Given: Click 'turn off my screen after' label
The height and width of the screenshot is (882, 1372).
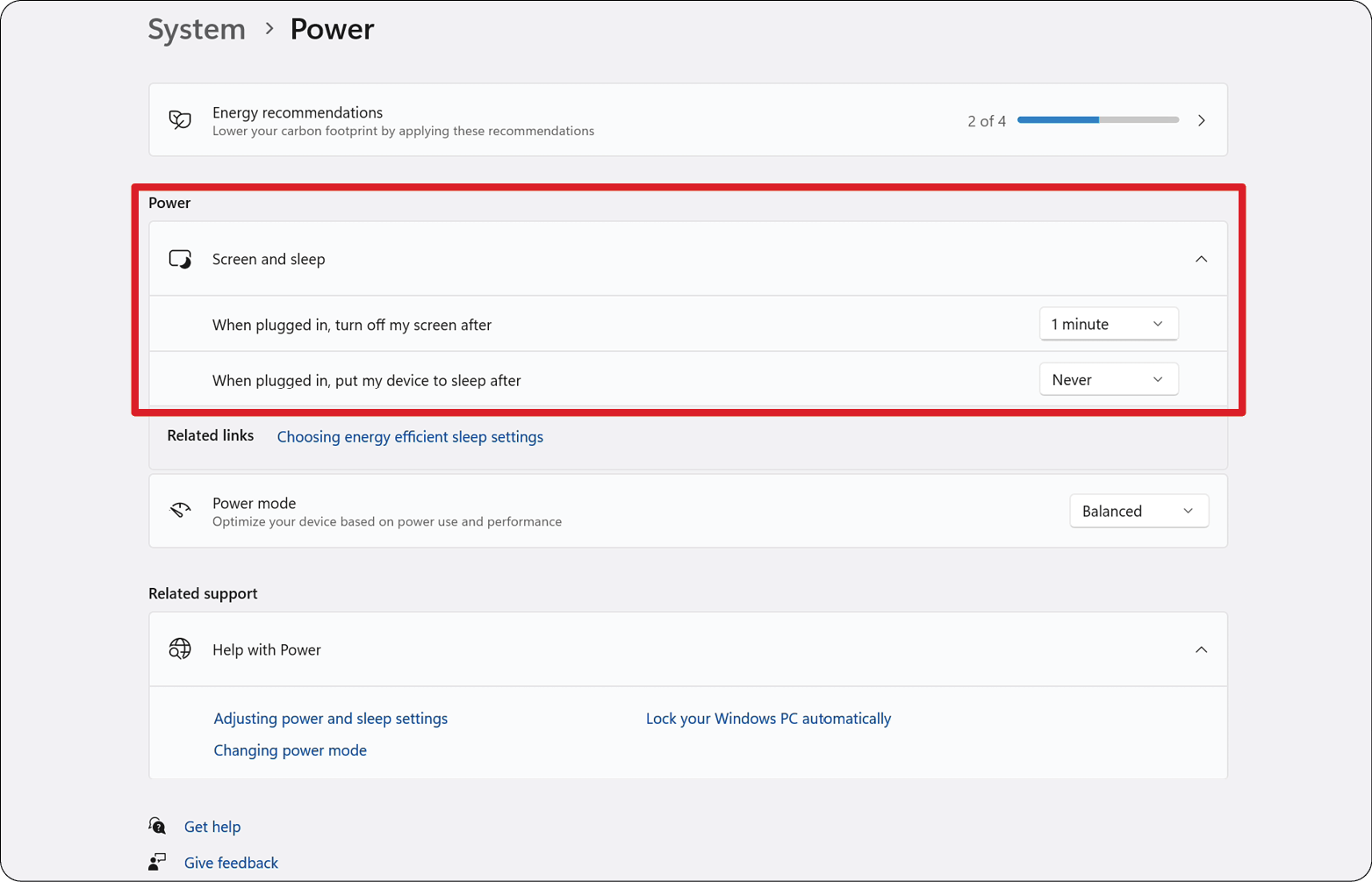Looking at the screenshot, I should 352,325.
